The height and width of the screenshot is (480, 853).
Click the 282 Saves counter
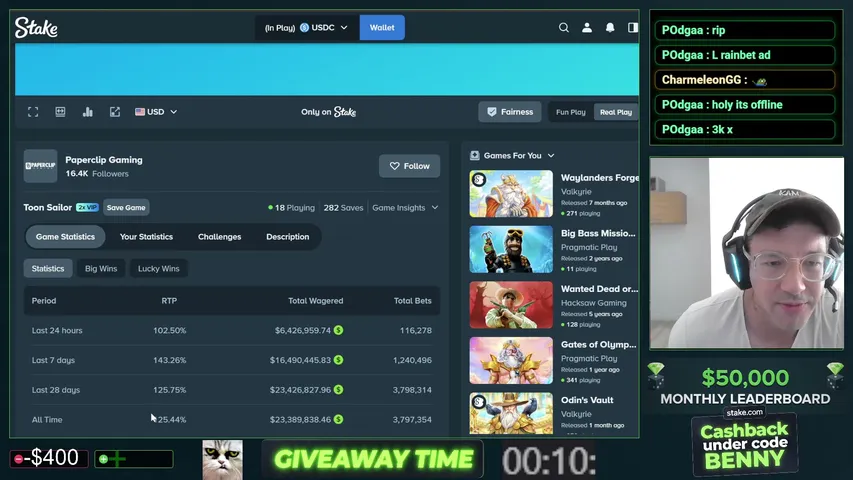[343, 208]
